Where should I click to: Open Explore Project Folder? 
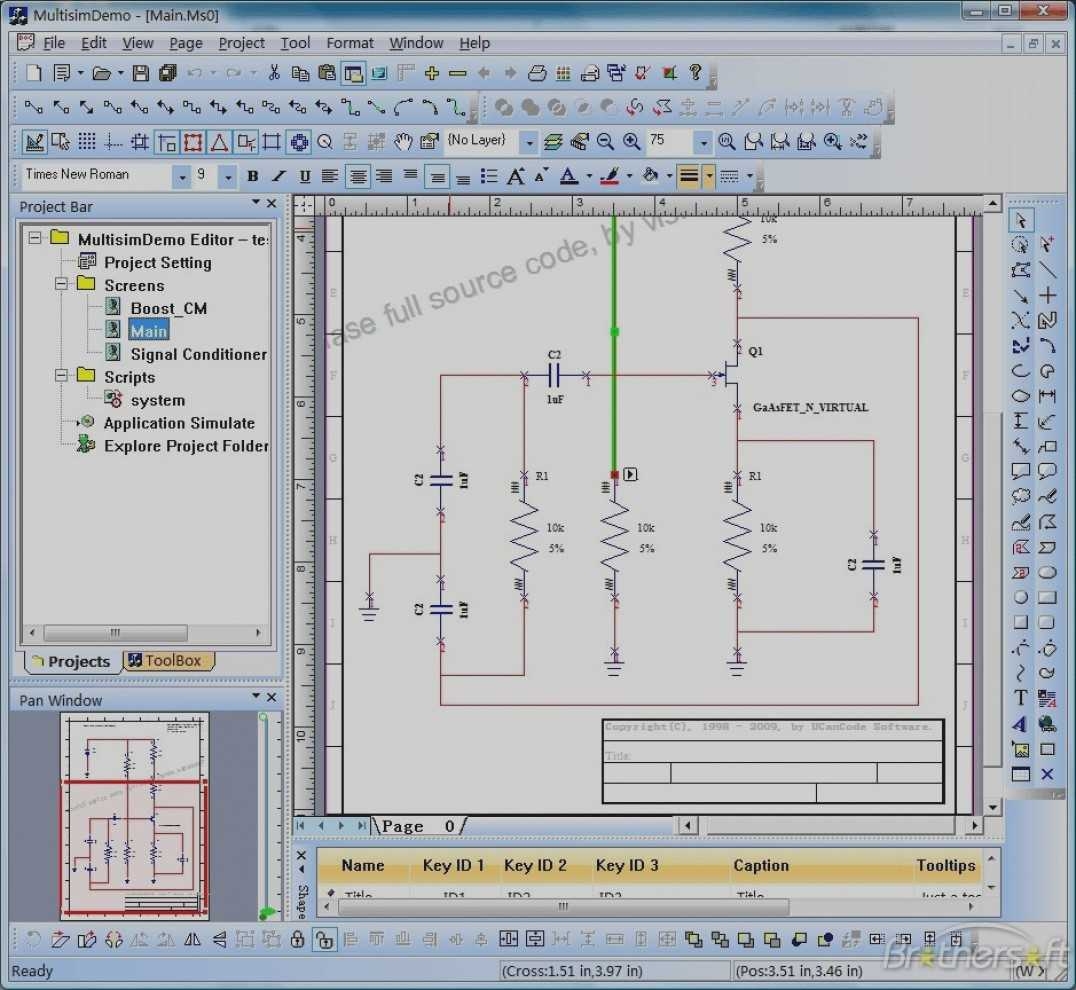(x=186, y=447)
